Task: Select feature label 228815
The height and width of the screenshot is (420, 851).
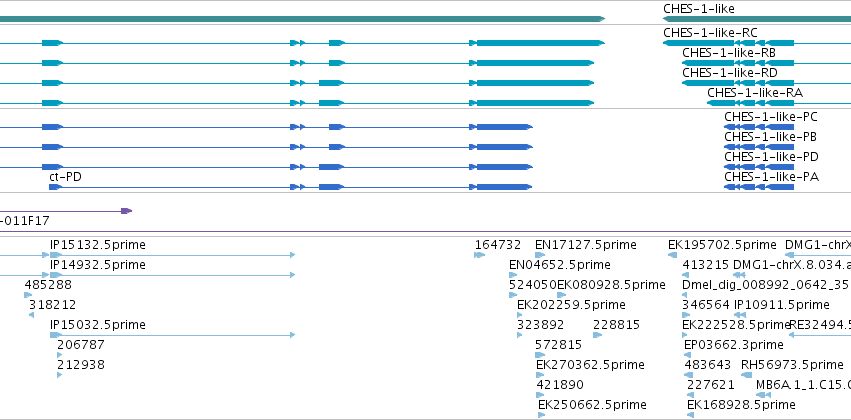Action: [x=617, y=324]
